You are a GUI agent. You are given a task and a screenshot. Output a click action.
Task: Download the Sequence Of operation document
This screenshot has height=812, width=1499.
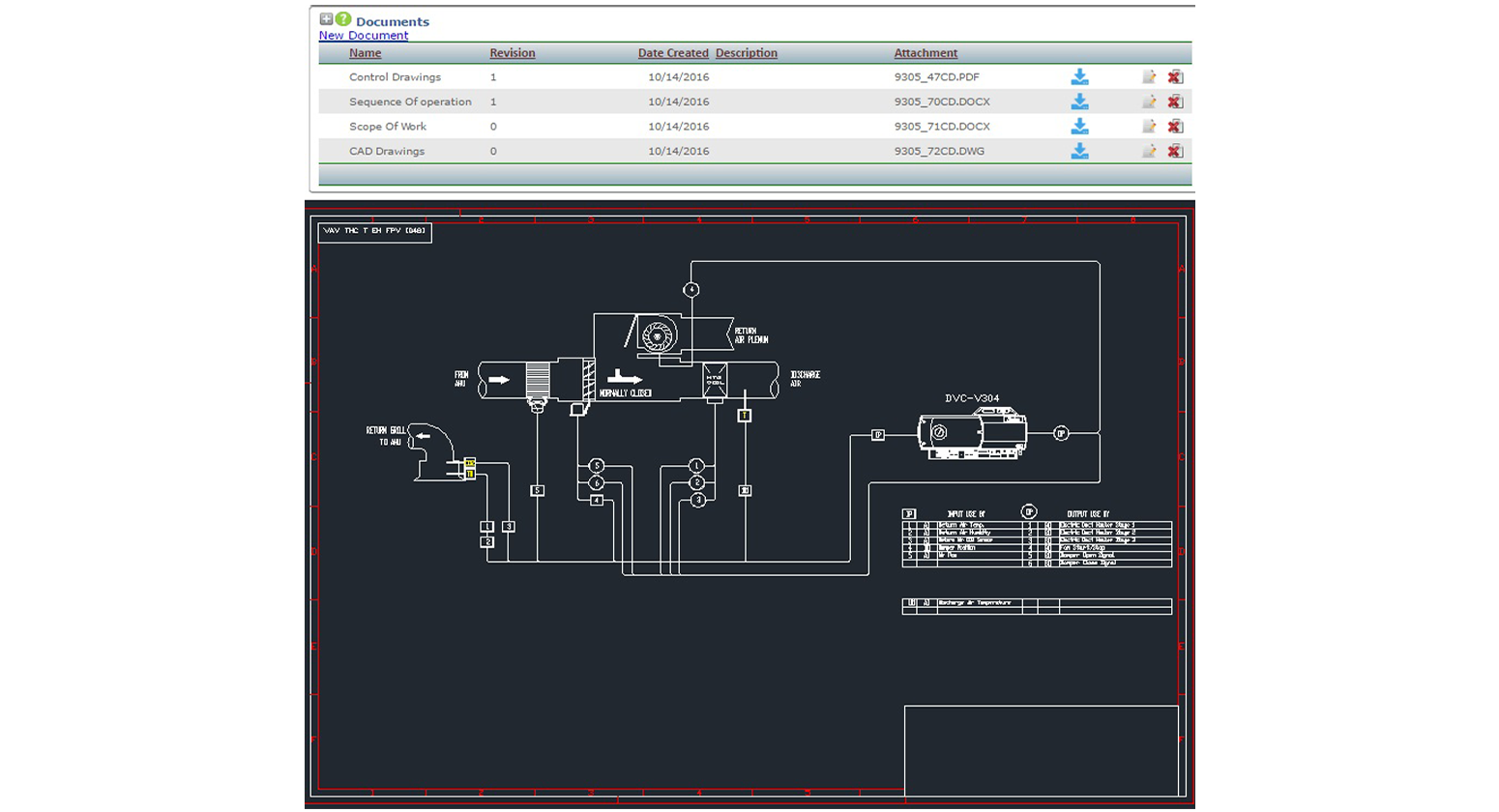1079,101
